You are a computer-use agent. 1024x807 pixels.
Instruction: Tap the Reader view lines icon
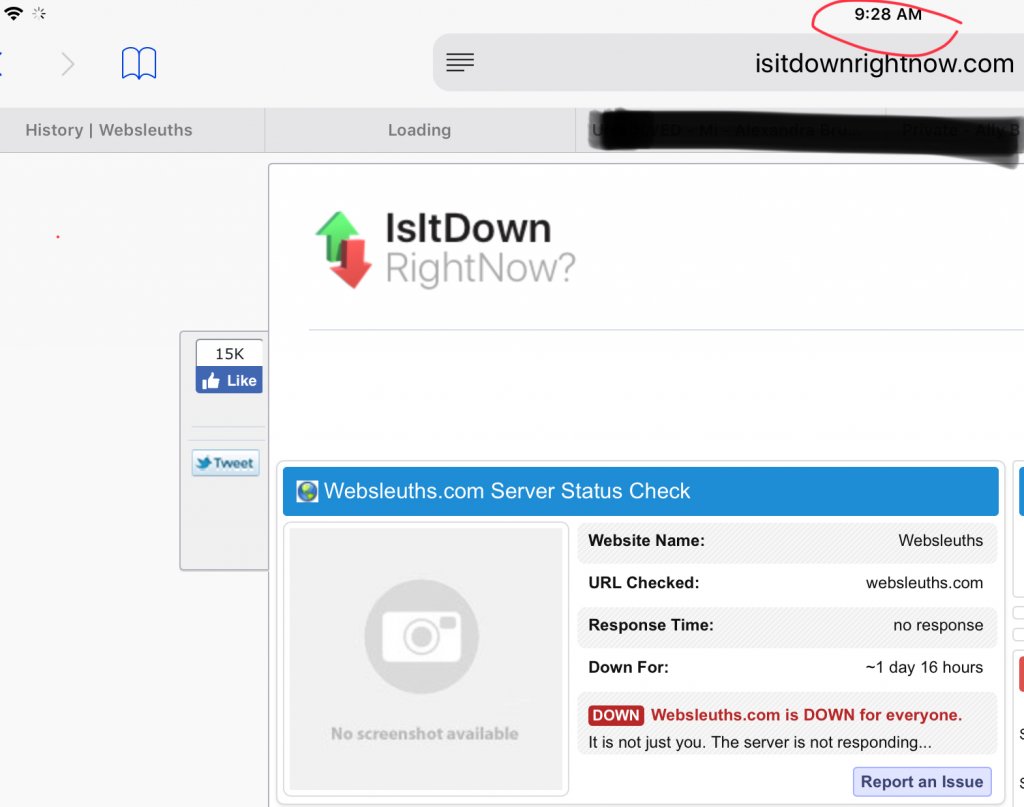pyautogui.click(x=460, y=63)
